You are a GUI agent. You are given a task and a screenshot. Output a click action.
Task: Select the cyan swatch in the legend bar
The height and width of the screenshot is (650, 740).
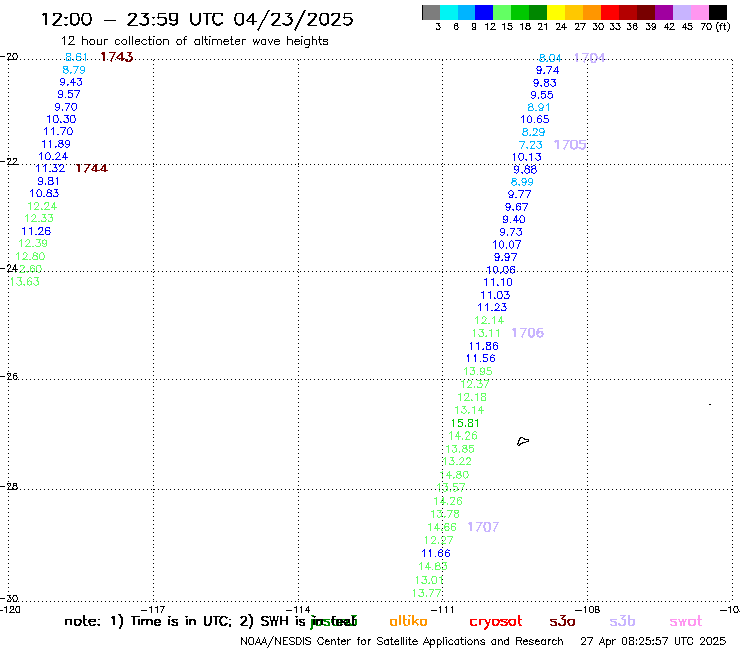click(x=449, y=12)
